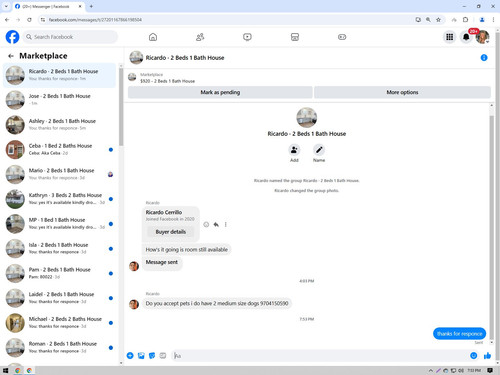
Task: Bookmark this page with the star icon
Action: (438, 20)
